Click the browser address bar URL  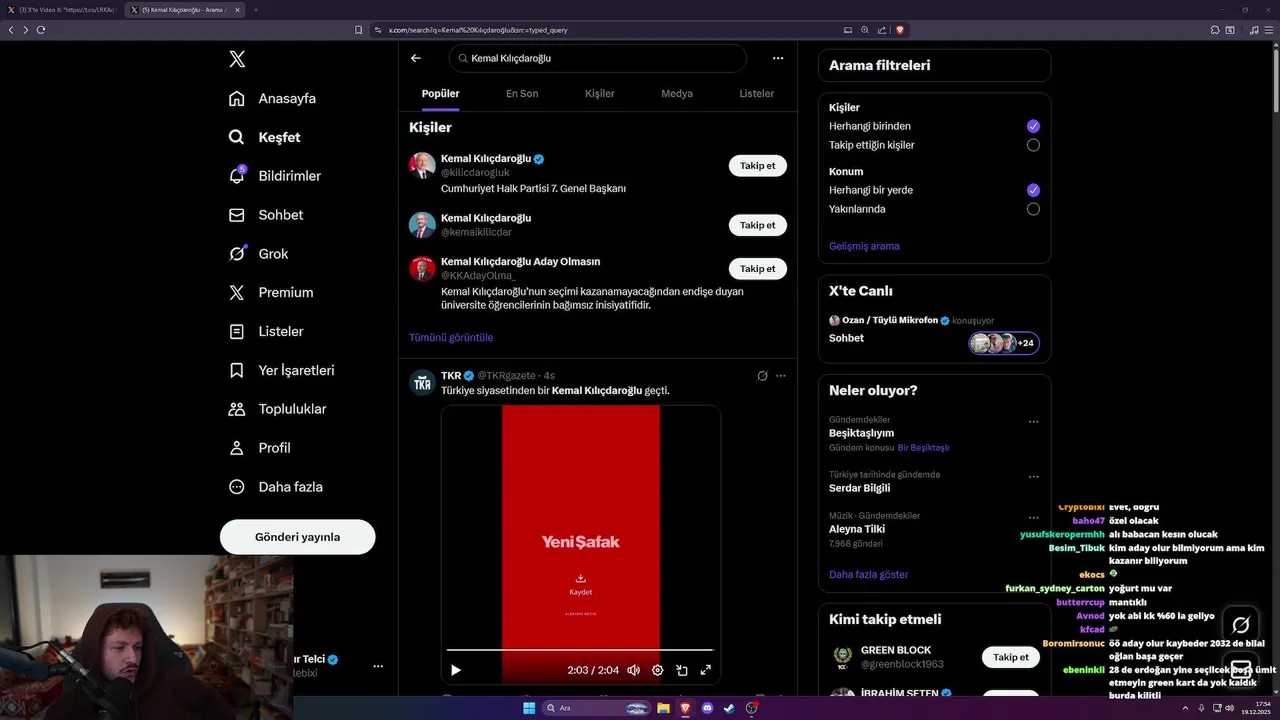coord(478,30)
